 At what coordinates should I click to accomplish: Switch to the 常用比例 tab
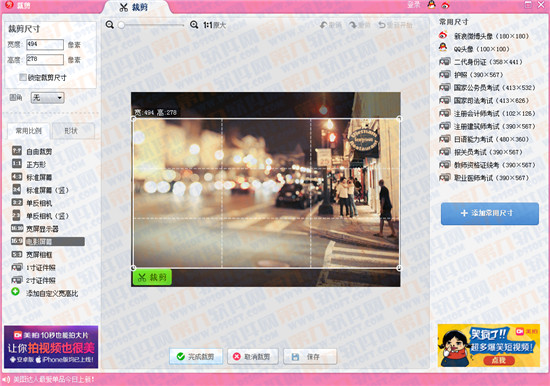tap(29, 131)
